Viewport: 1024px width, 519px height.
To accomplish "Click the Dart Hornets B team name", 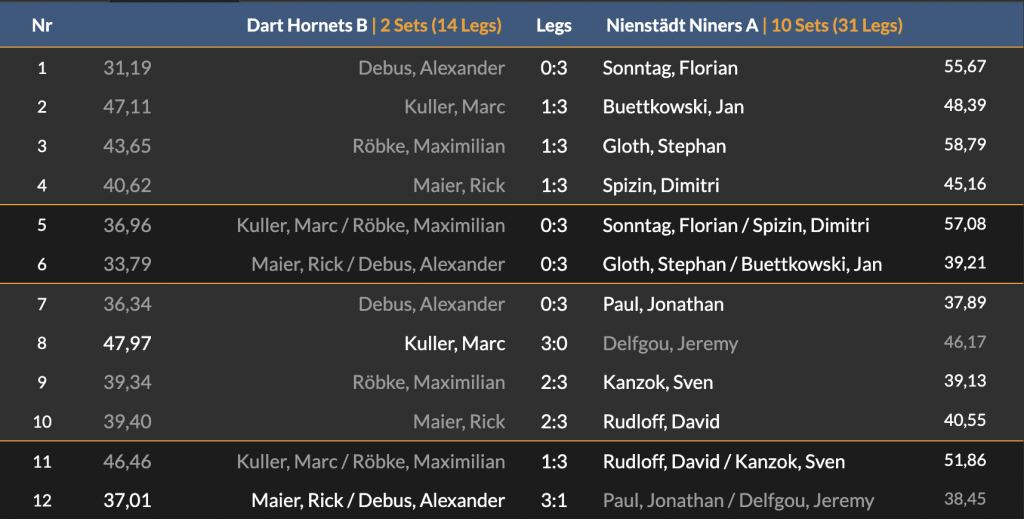I will 307,26.
